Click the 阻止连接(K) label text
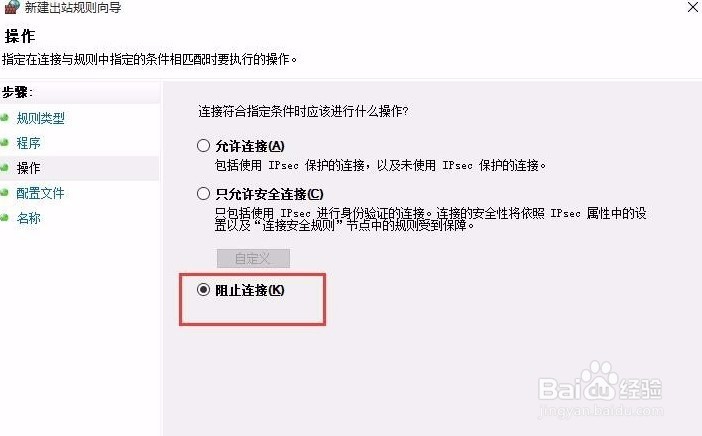 pyautogui.click(x=250, y=290)
